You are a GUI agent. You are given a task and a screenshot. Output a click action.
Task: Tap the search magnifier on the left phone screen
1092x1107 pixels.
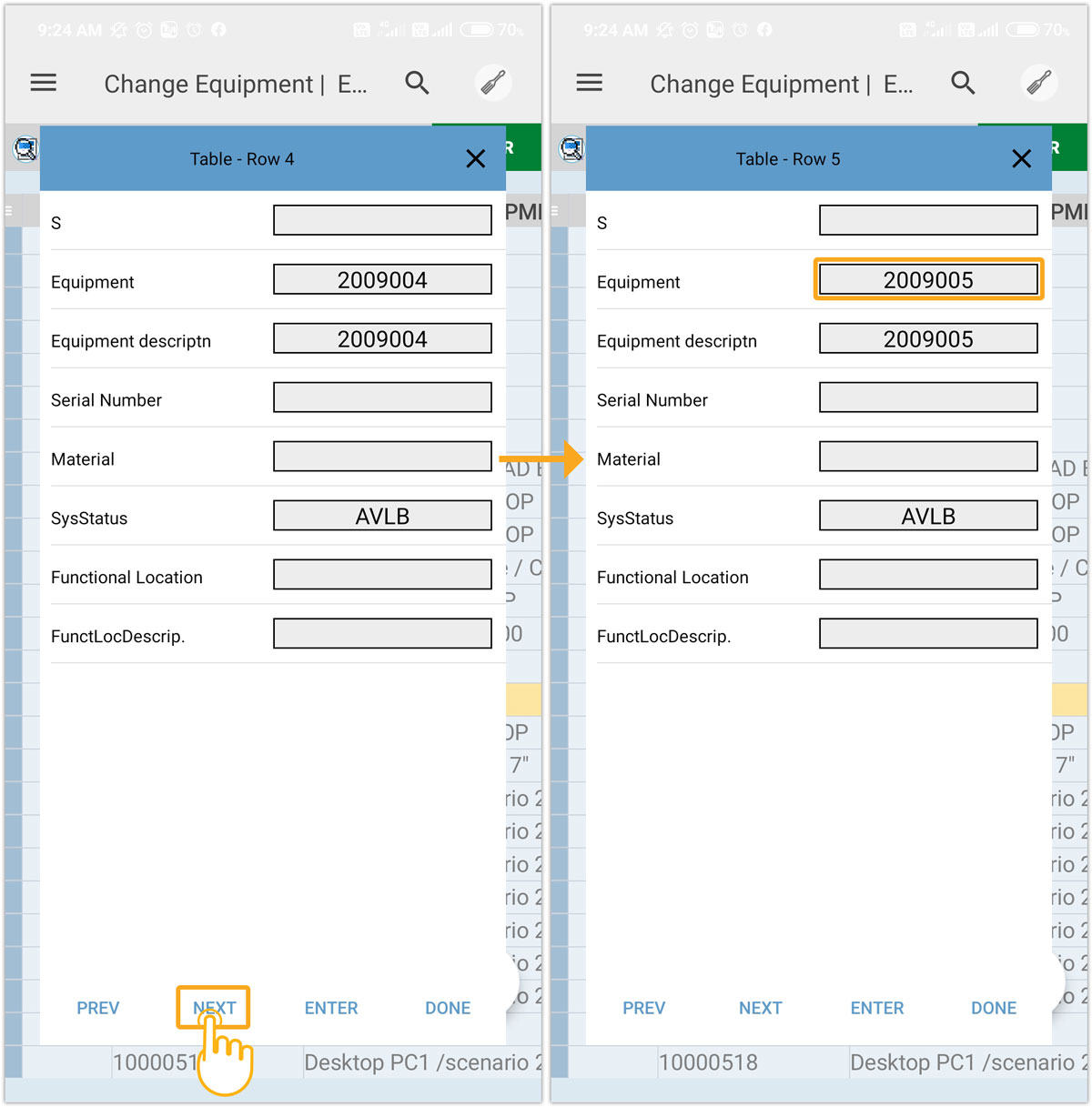(x=417, y=84)
